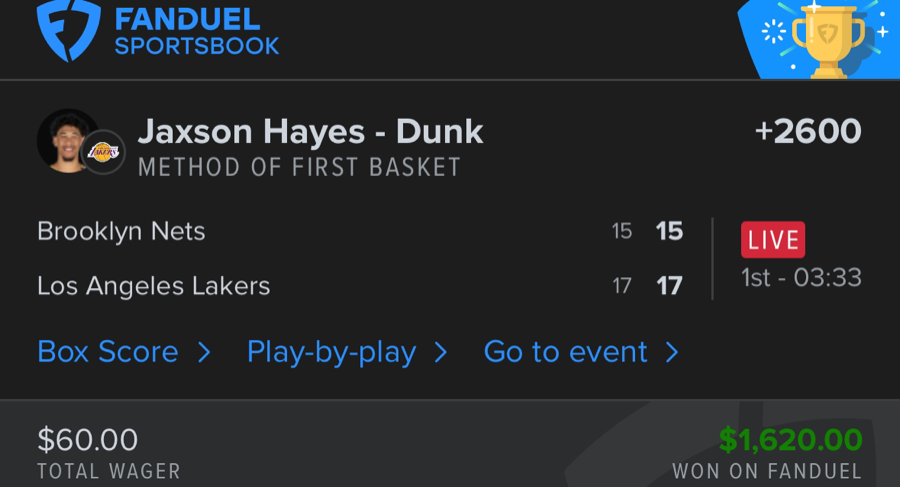Click the +2600 odds value

pyautogui.click(x=807, y=132)
